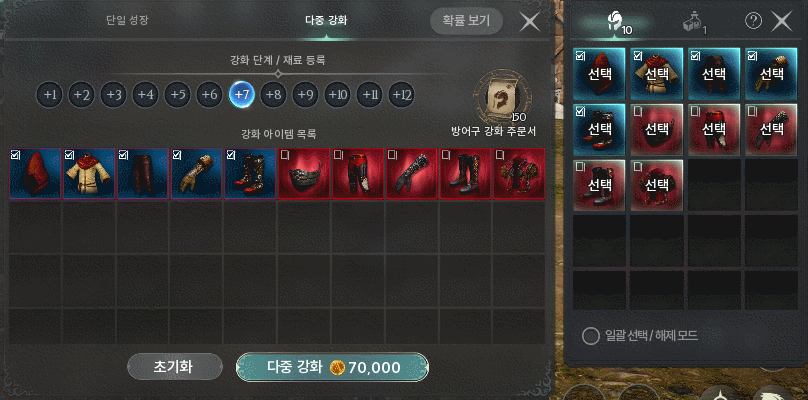808x400 pixels.
Task: Open the consumables tab with potion icon
Action: coord(694,23)
